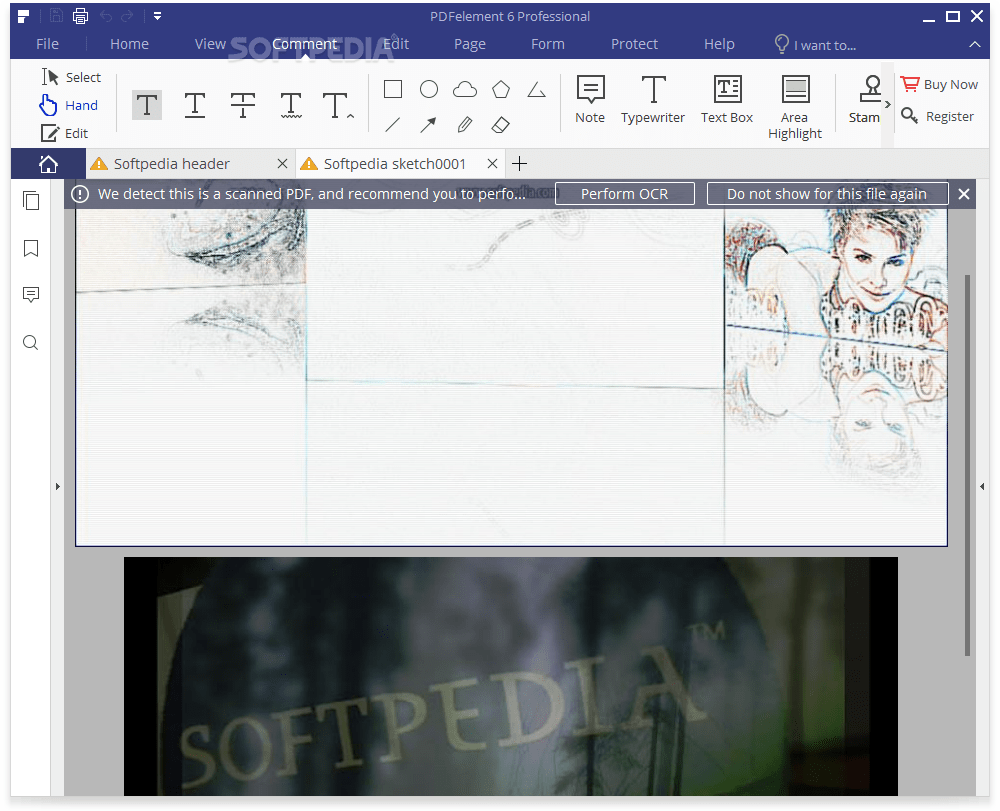Choose the Area Highlight tool
This screenshot has height=811, width=1000.
[x=795, y=107]
